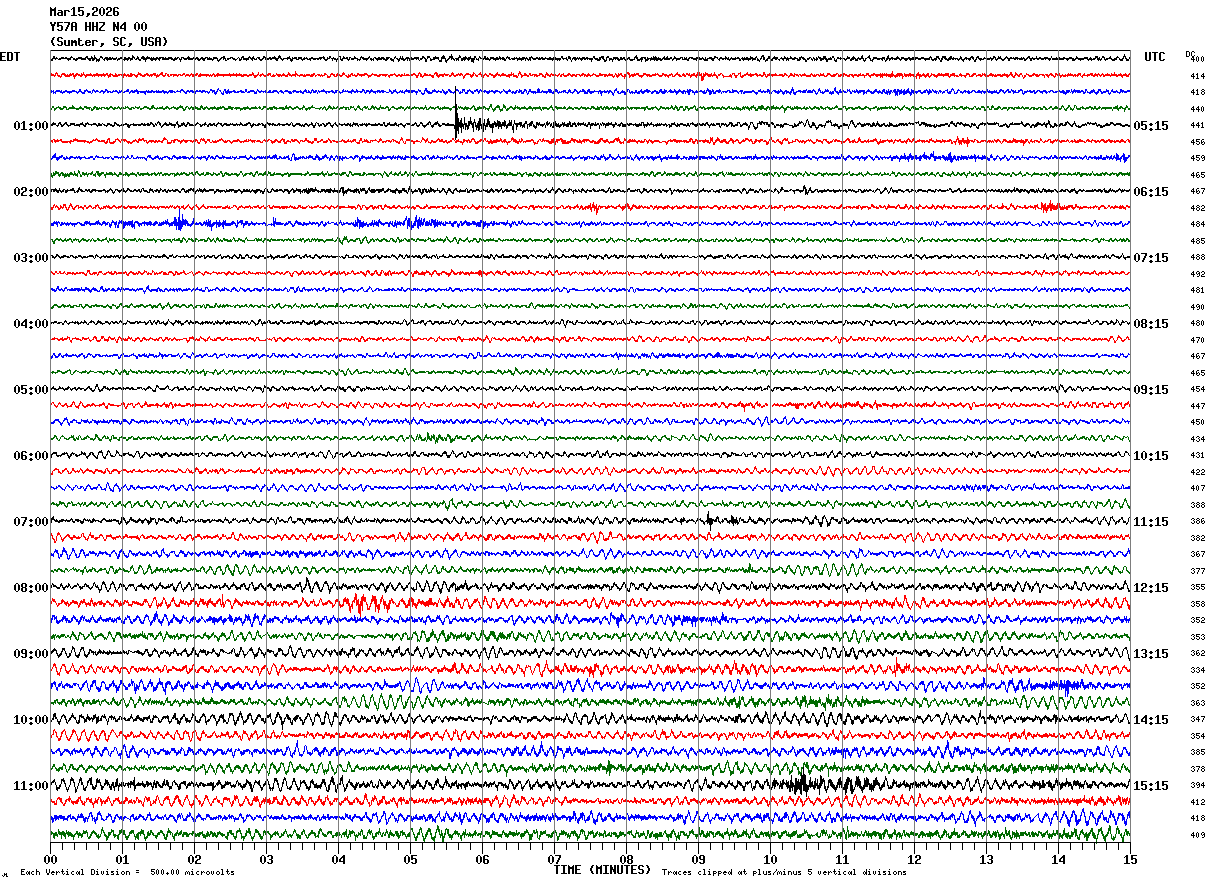Click the 11:15 UTC time label

click(x=1151, y=522)
